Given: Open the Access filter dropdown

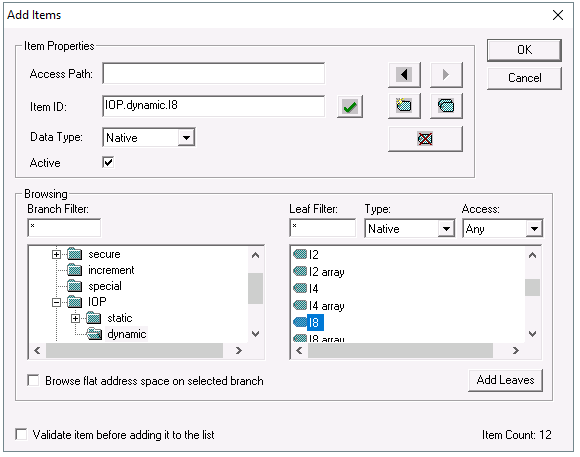Looking at the screenshot, I should click(534, 229).
